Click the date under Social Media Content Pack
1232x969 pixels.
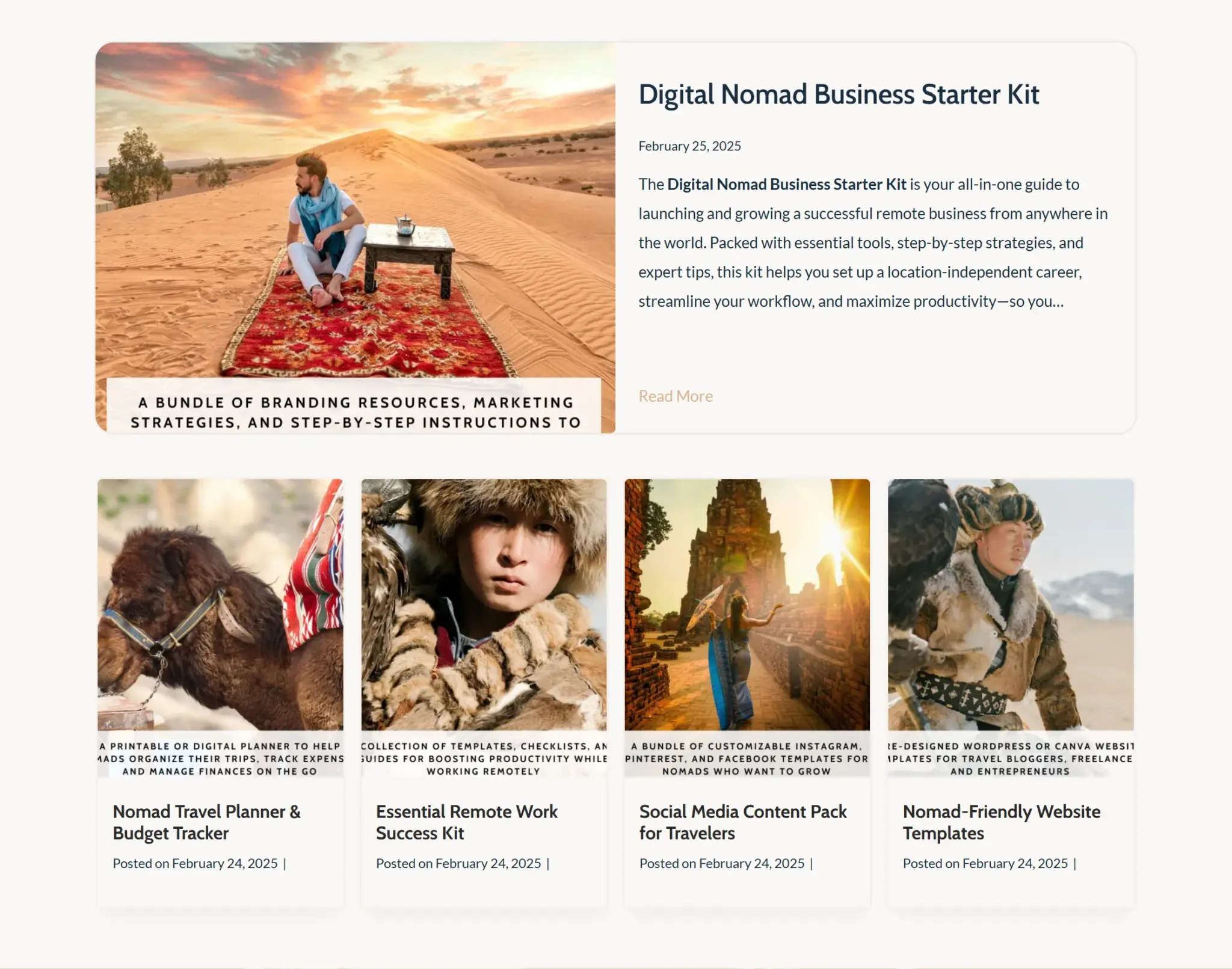pyautogui.click(x=752, y=864)
